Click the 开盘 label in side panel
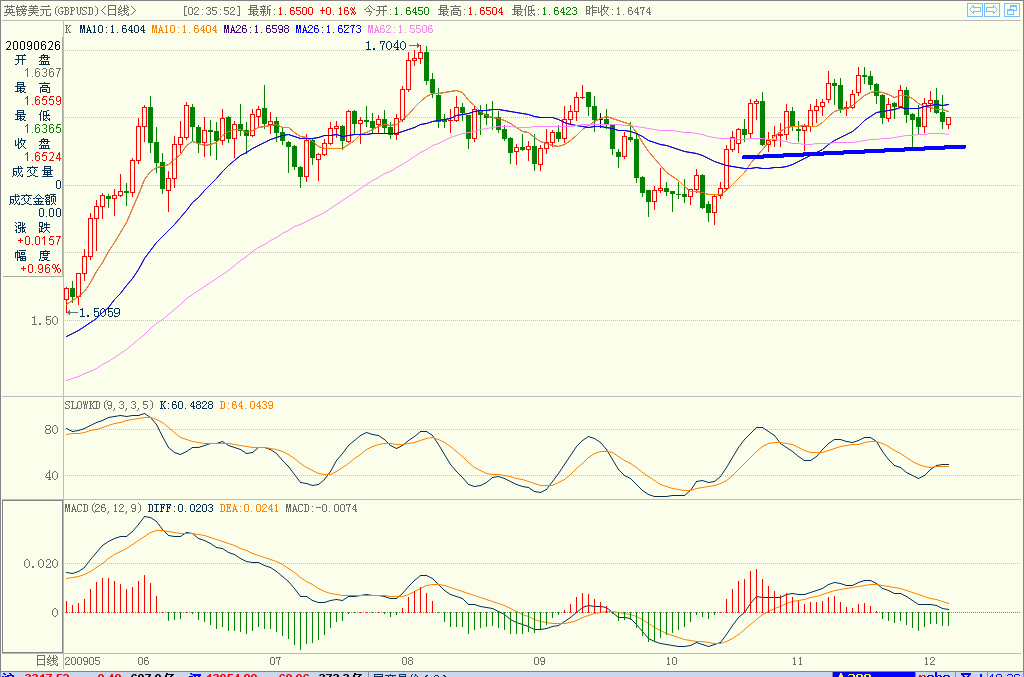 (x=33, y=60)
